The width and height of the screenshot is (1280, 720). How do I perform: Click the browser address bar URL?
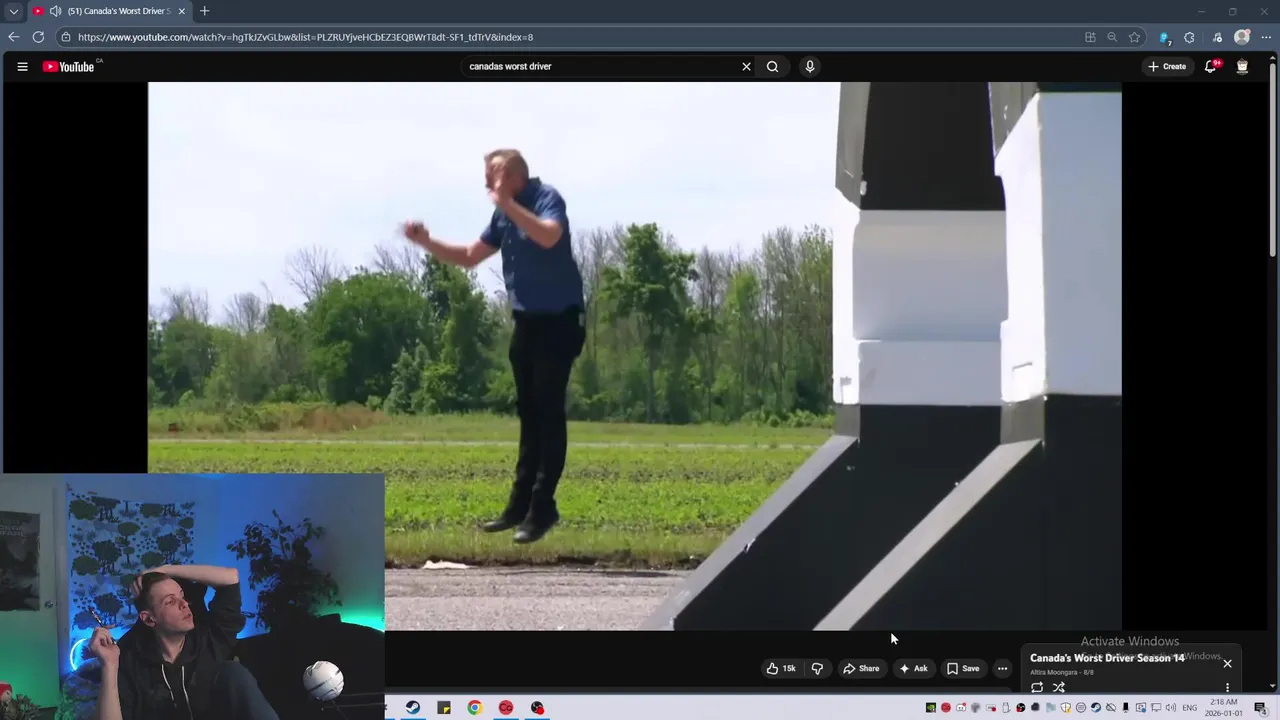(305, 37)
